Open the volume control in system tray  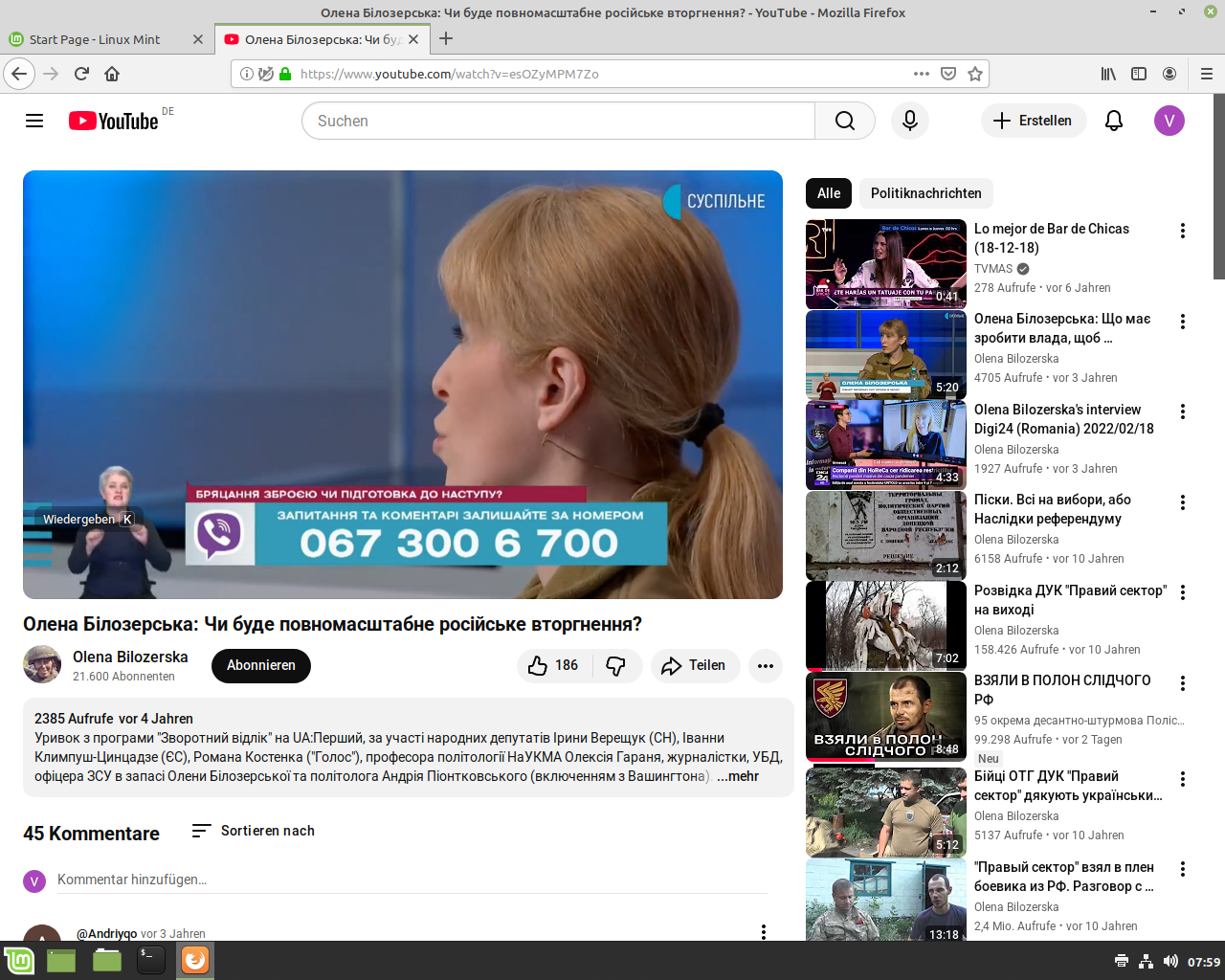tap(1170, 961)
